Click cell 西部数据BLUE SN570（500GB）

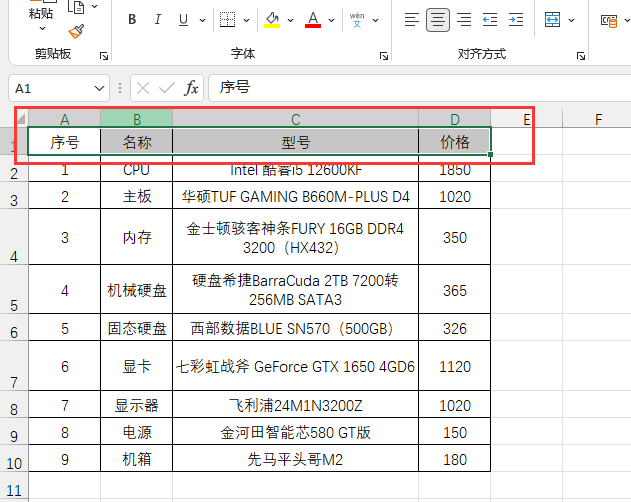click(x=295, y=328)
